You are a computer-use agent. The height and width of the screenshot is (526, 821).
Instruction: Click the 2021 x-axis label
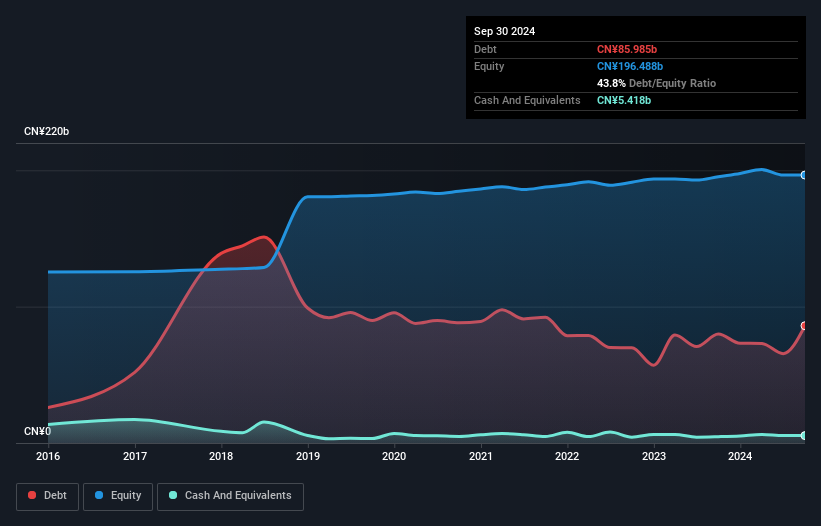(481, 456)
